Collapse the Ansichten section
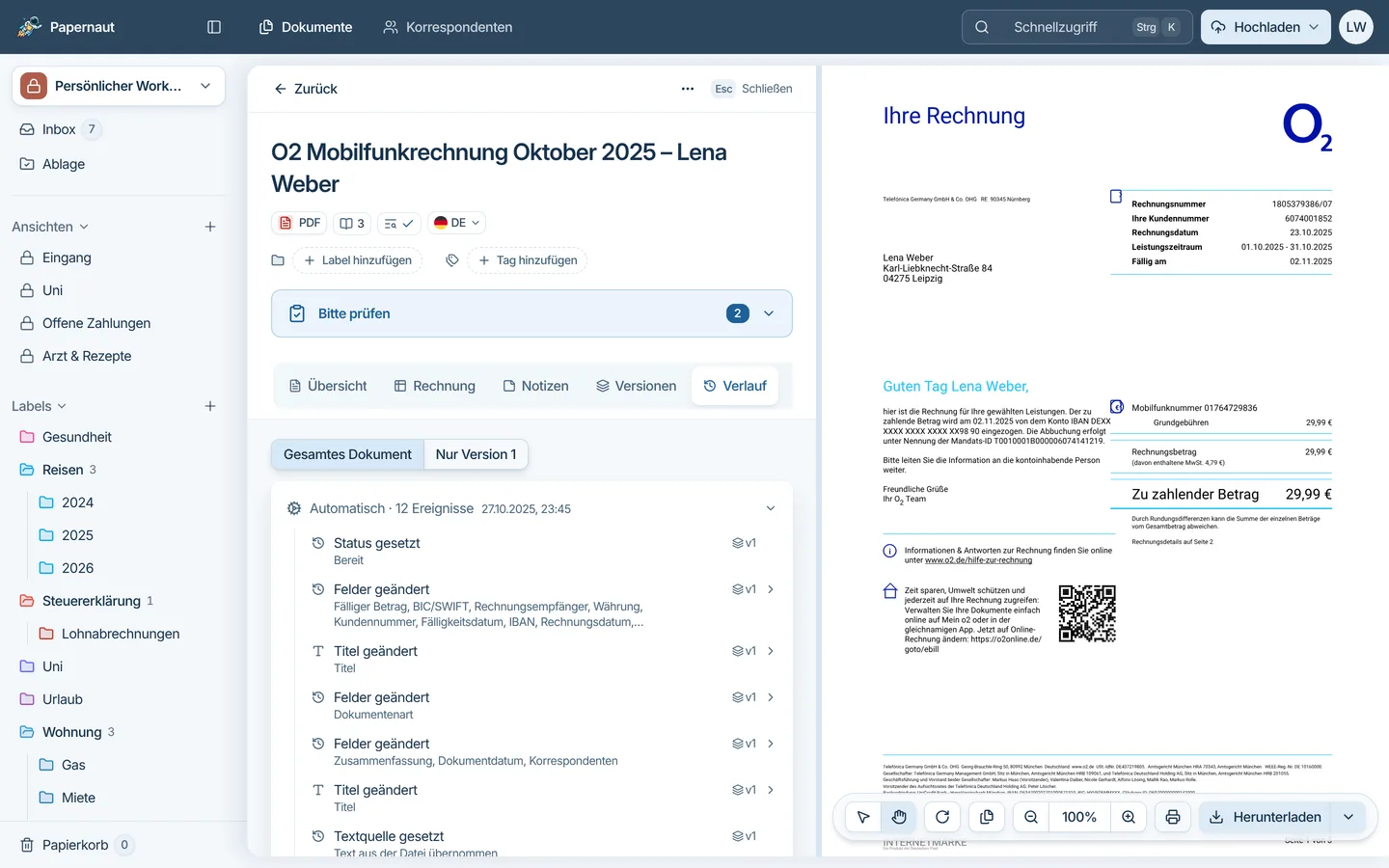The width and height of the screenshot is (1389, 868). pyautogui.click(x=50, y=227)
